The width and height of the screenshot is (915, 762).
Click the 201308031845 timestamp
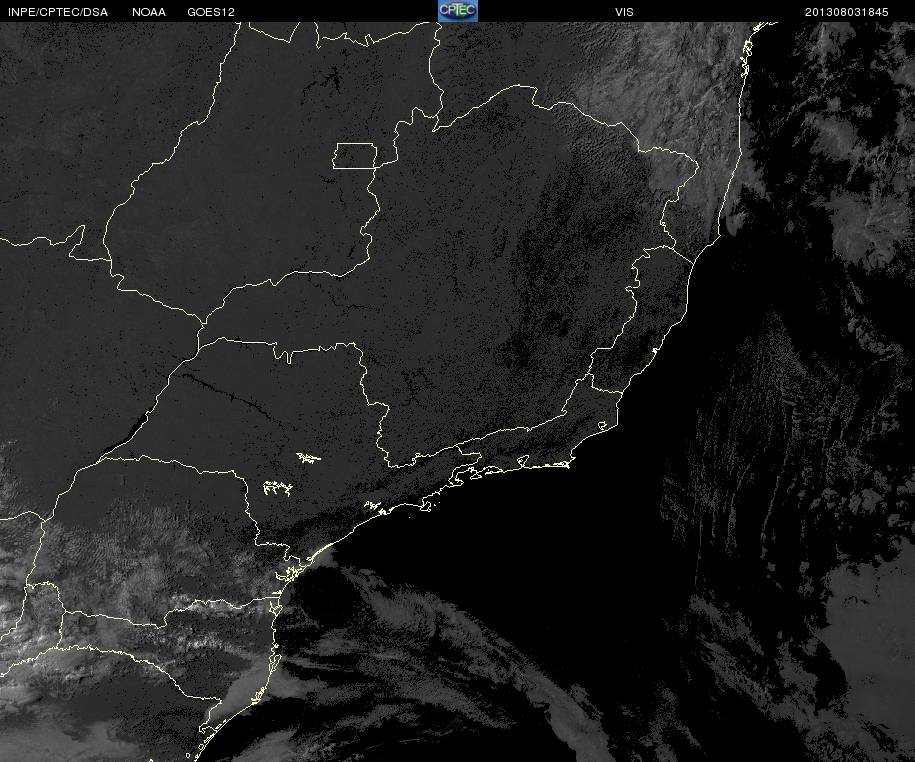(x=847, y=12)
